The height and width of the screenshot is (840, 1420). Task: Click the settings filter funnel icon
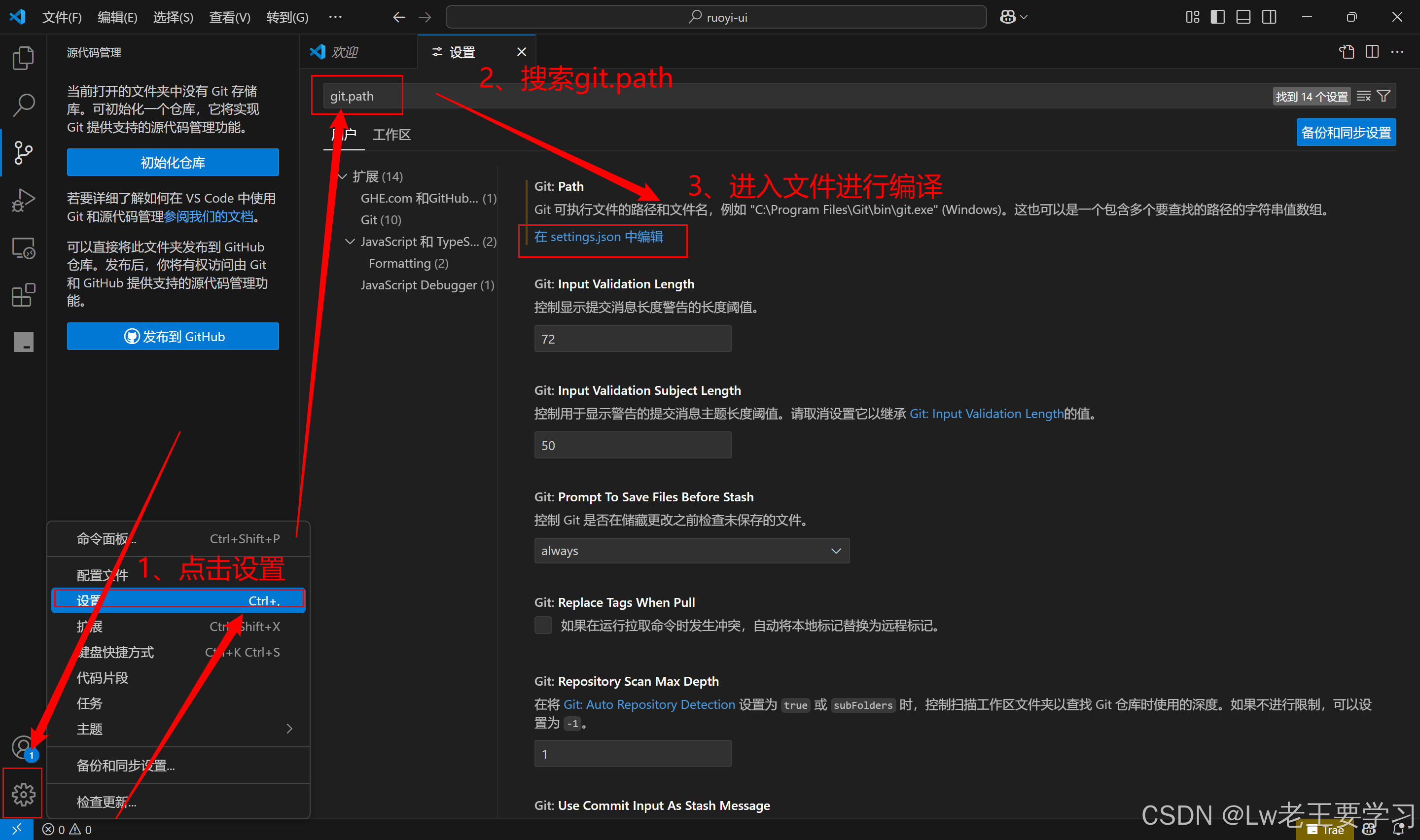click(x=1383, y=96)
